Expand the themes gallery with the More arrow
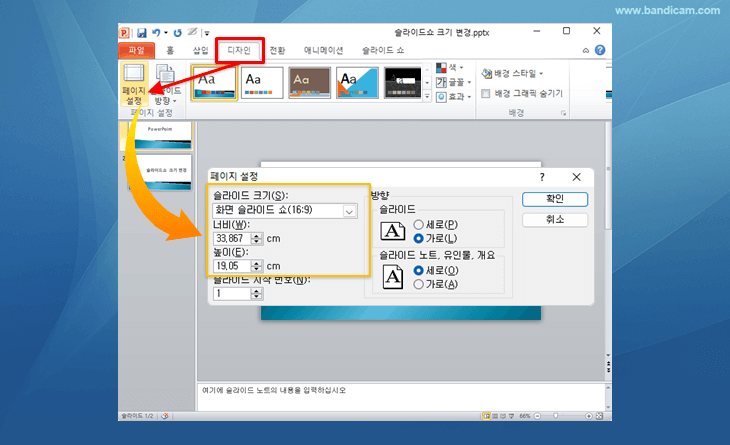This screenshot has height=445, width=730. 427,96
